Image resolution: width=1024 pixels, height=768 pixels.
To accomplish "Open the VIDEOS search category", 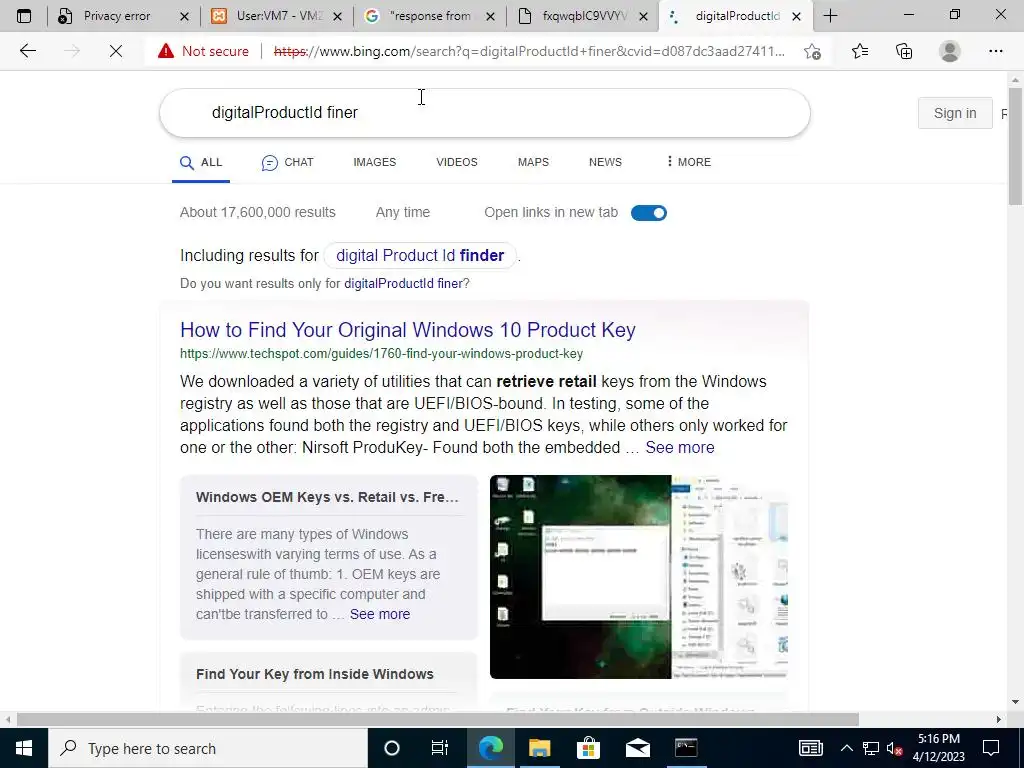I will tap(456, 162).
